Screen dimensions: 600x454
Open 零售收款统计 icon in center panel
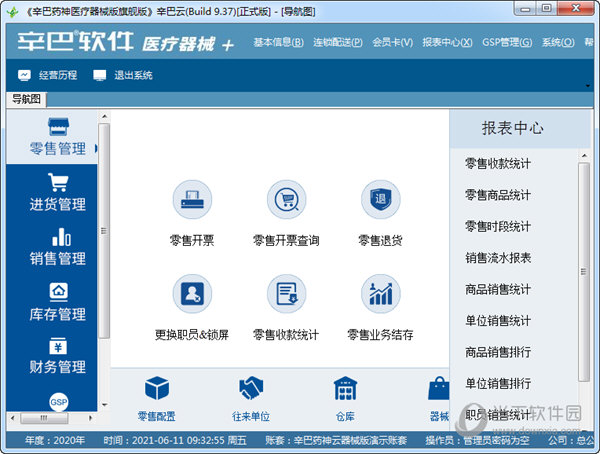(x=286, y=294)
